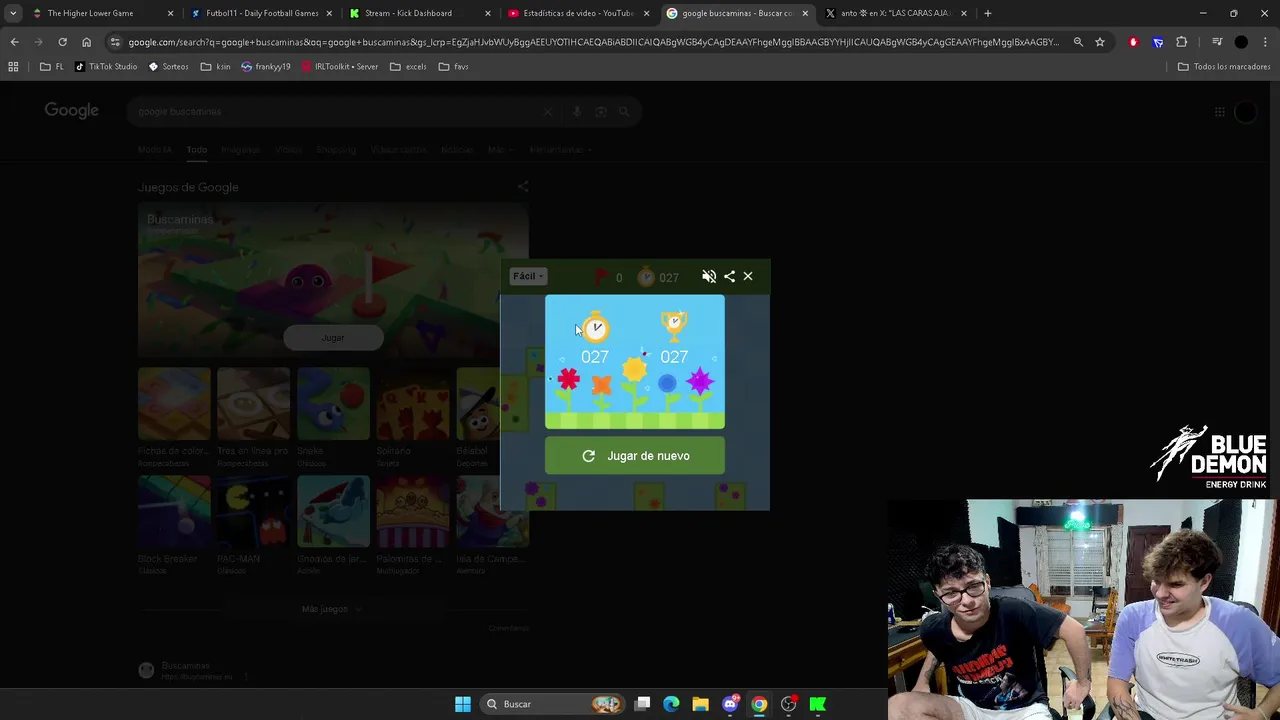Image resolution: width=1280 pixels, height=720 pixels.
Task: Open the IRLToolkit Server bookmark
Action: 339,66
